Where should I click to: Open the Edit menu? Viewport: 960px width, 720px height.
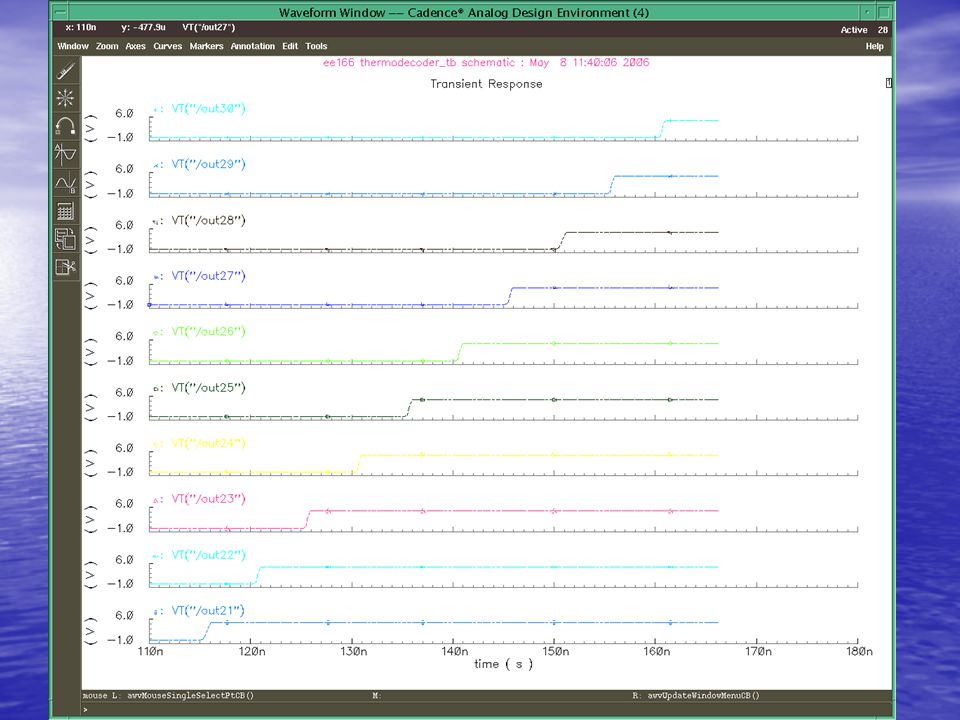(x=290, y=46)
